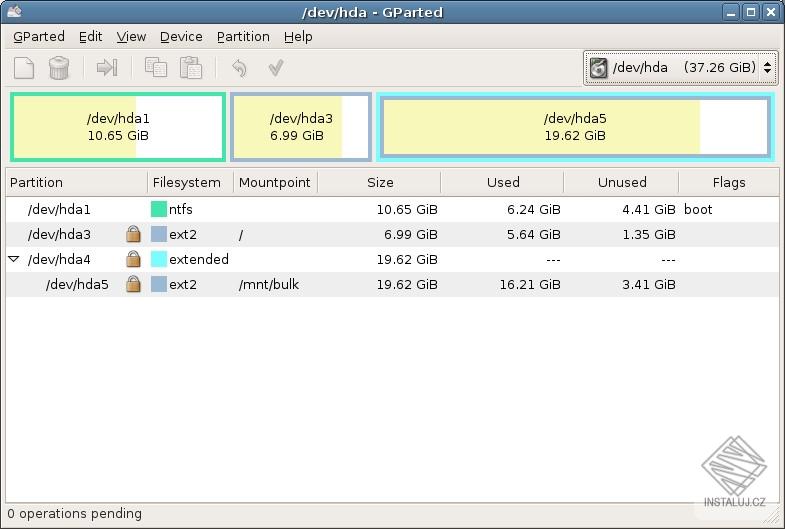Click the 1.35 GiB unused value
Viewport: 785px width, 529px height.
[649, 234]
